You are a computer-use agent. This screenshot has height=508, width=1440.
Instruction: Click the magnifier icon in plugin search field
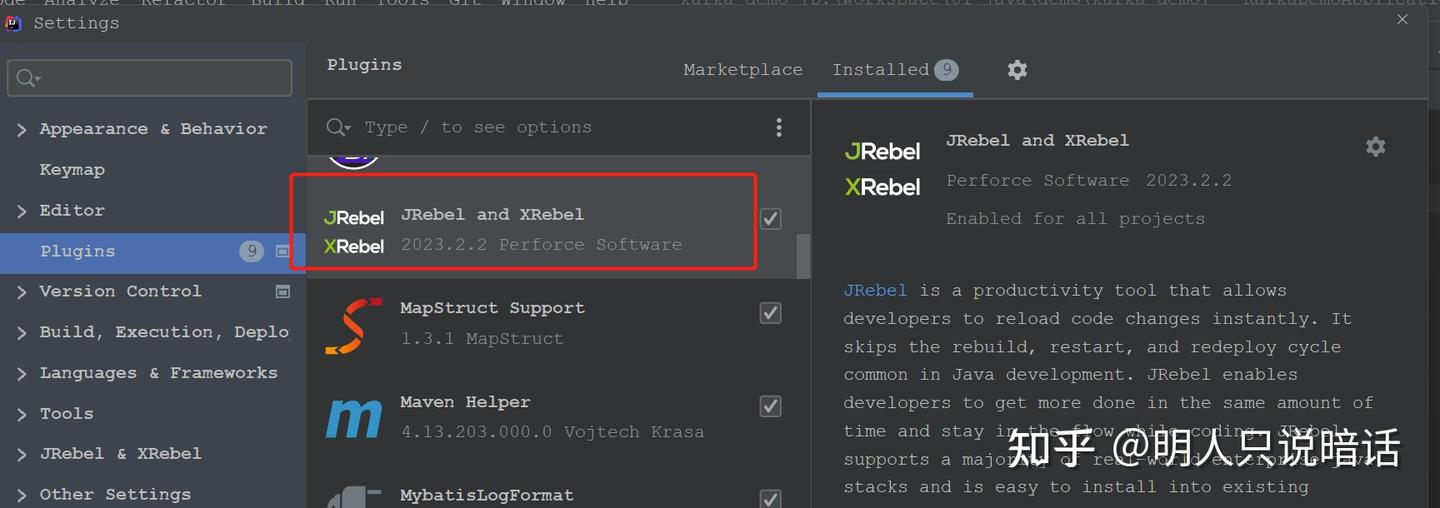(338, 127)
